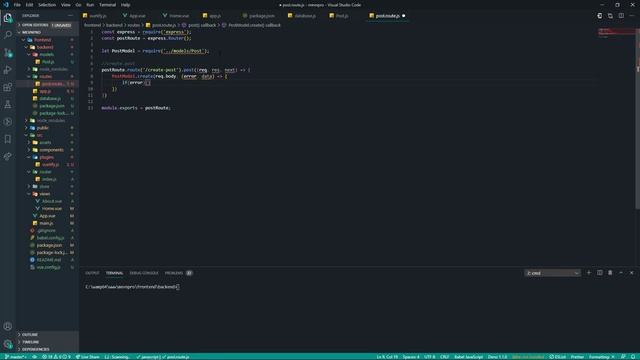
Task: Open the Terminal menu
Action: pyautogui.click(x=107, y=5)
